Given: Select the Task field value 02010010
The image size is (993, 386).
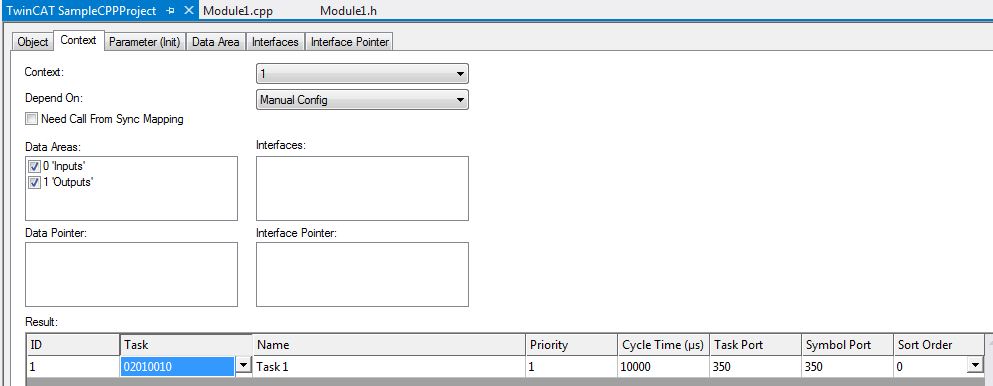Looking at the screenshot, I should (x=177, y=366).
